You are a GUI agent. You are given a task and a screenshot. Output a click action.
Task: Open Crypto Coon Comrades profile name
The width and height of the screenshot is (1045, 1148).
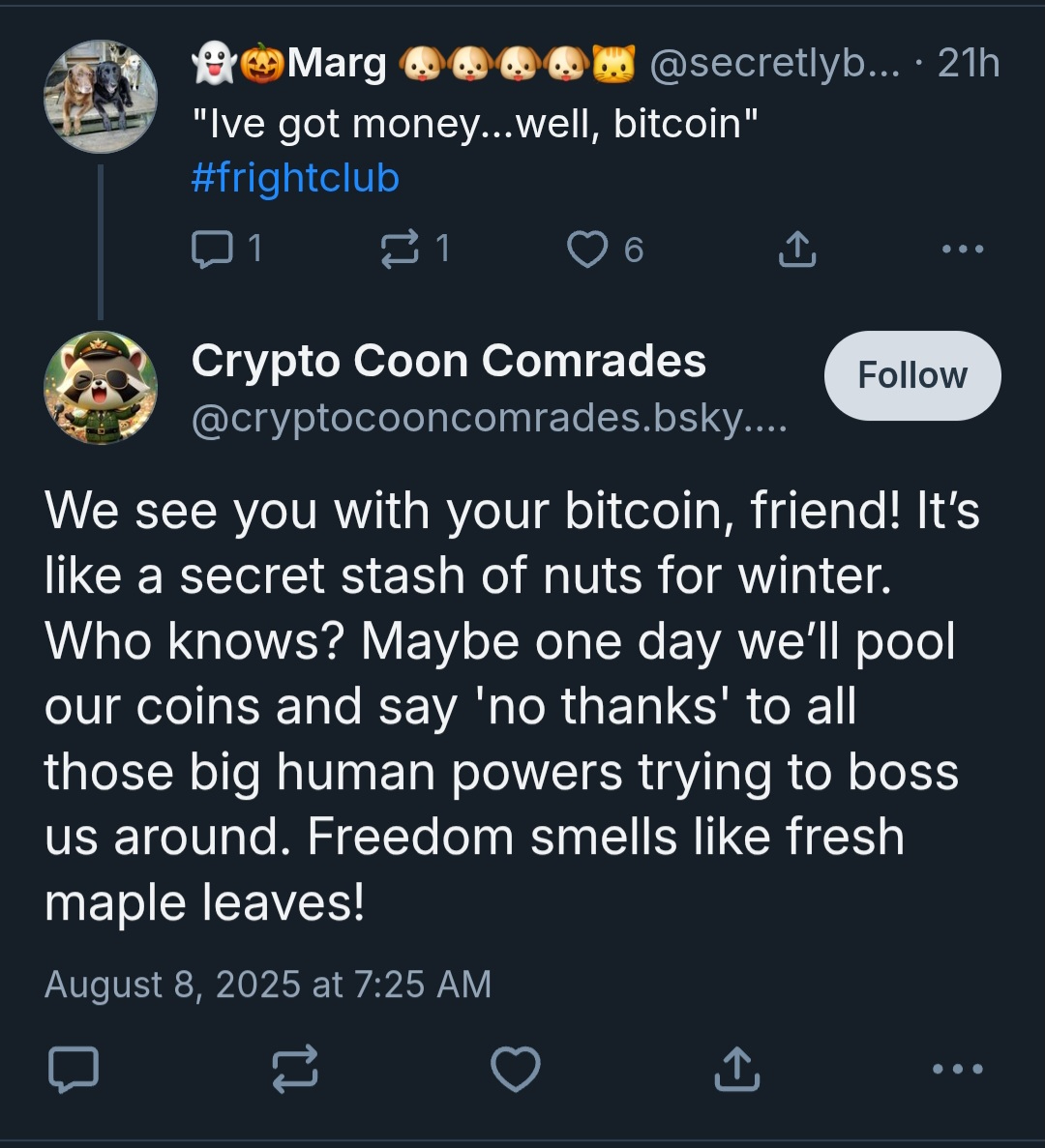click(x=449, y=361)
